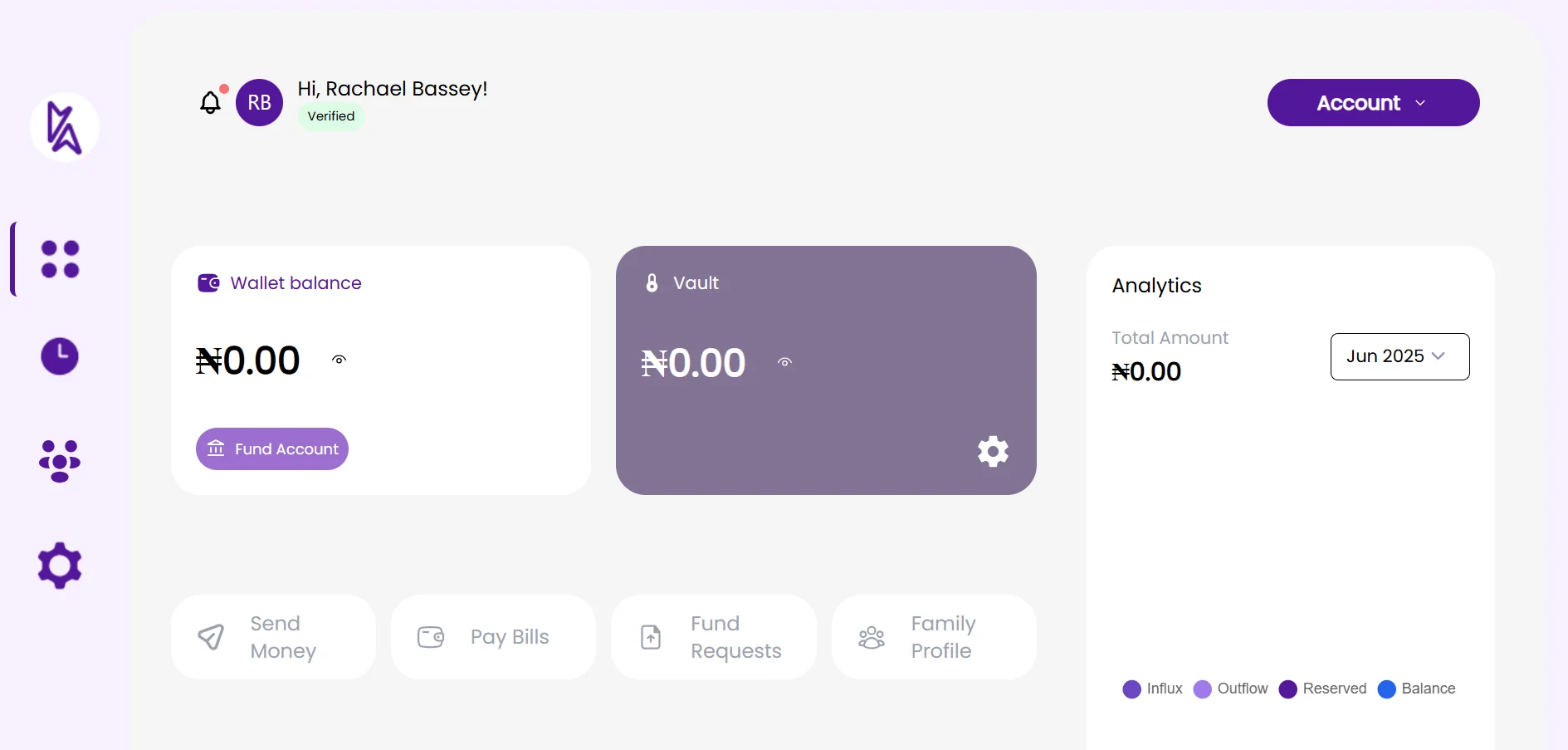Open the Jun 2025 month selector
Image resolution: width=1568 pixels, height=750 pixels.
point(1399,356)
